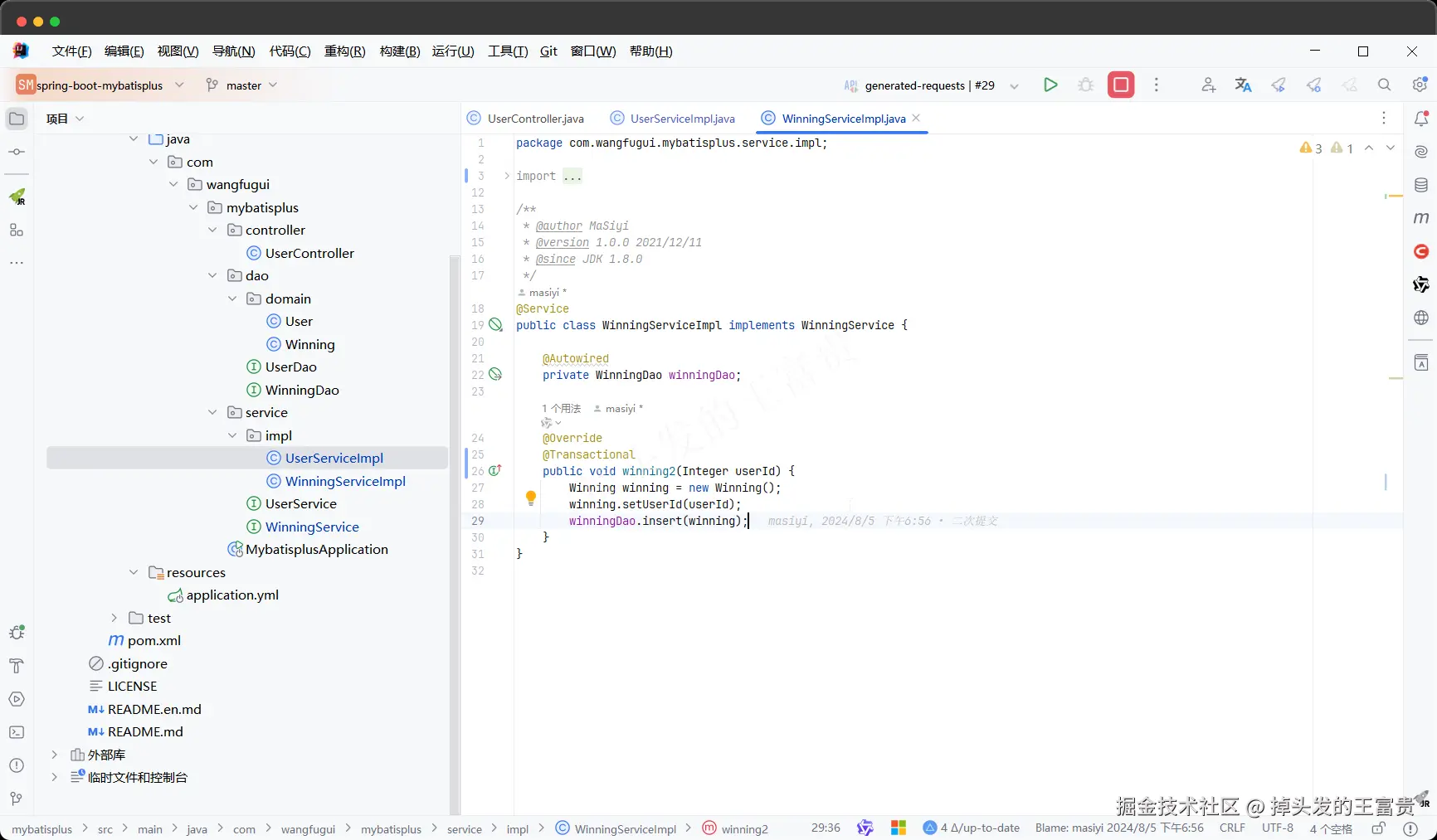Open the master Git branch dropdown
The image size is (1437, 840).
(x=241, y=85)
